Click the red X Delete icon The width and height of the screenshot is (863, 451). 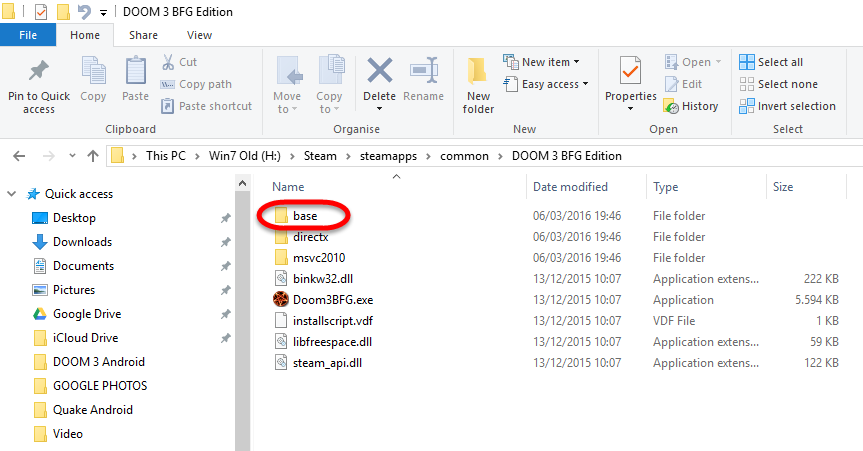click(380, 71)
